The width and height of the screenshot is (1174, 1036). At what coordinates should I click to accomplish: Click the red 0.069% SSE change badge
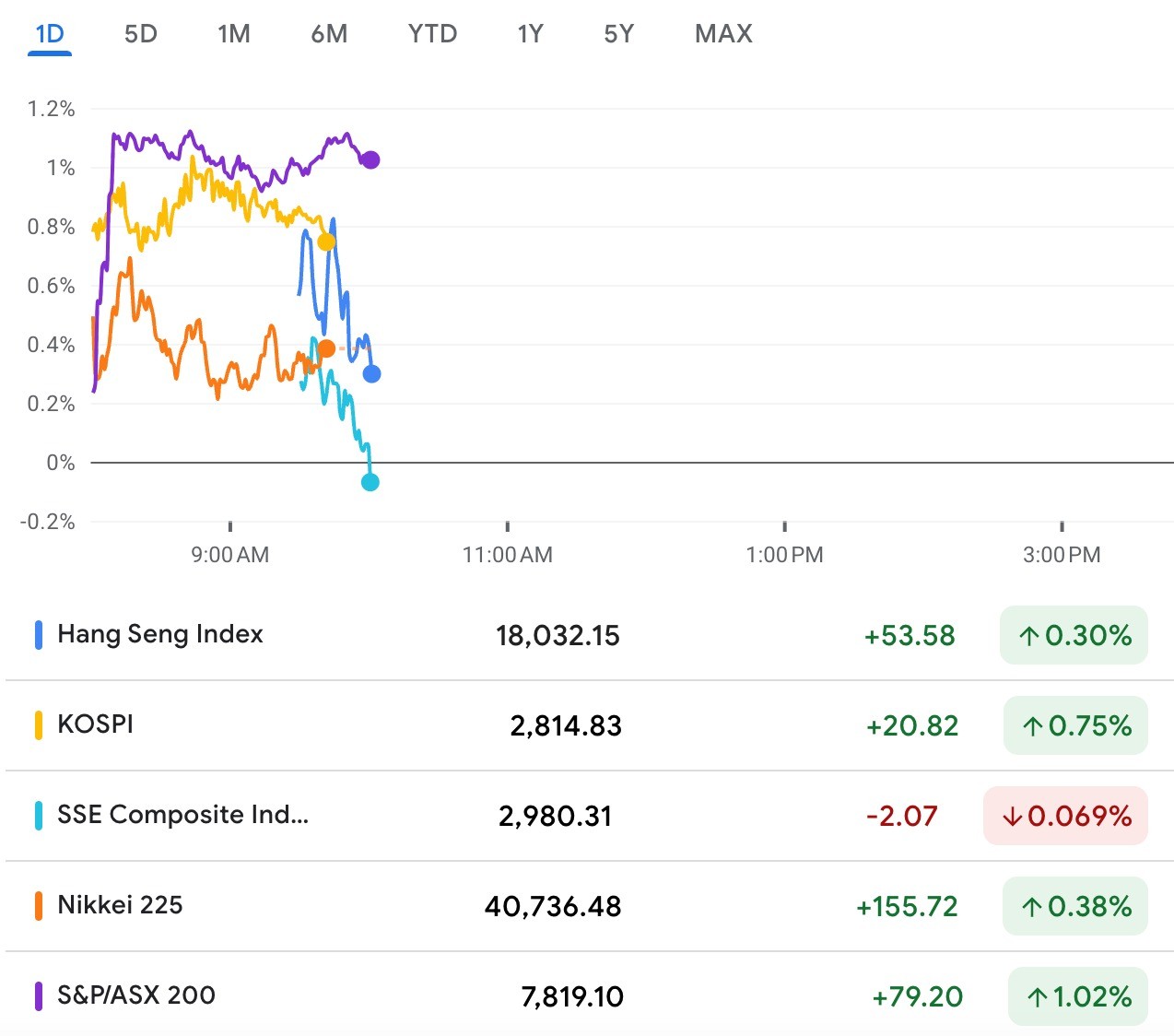point(1066,816)
